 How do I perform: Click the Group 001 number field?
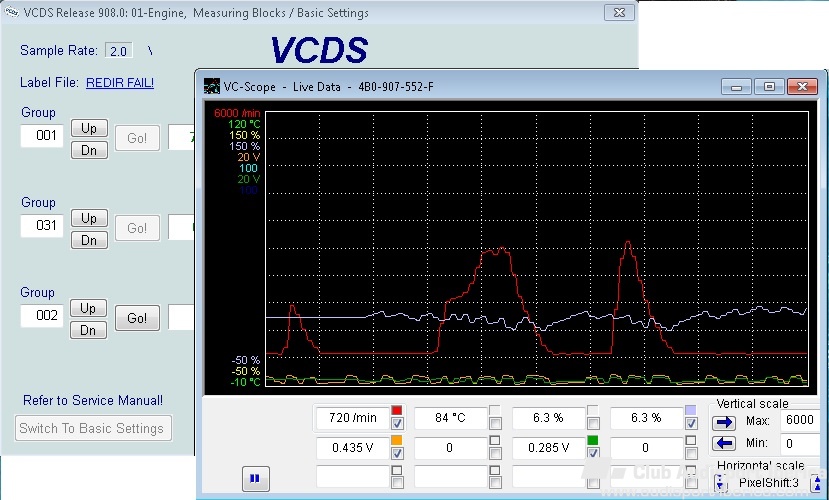(x=42, y=136)
